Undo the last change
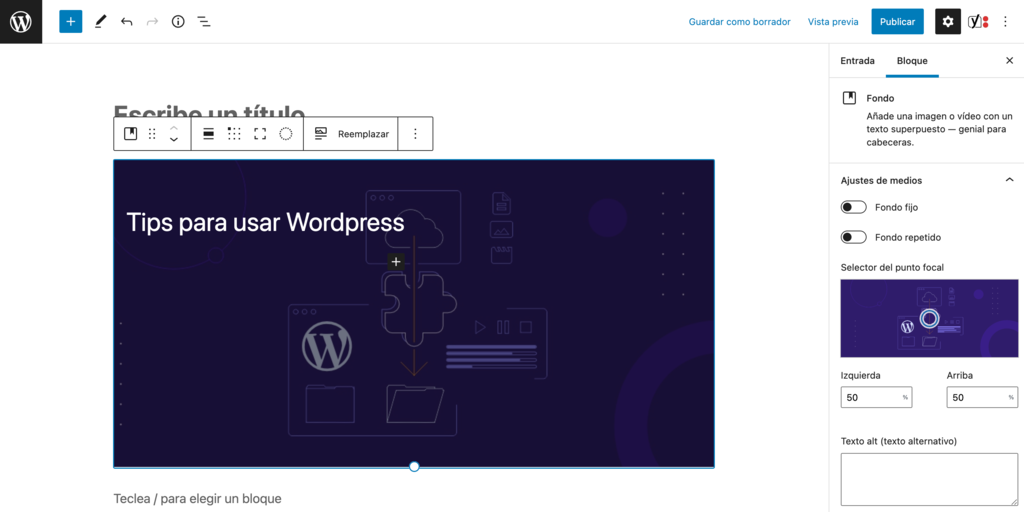The width and height of the screenshot is (1024, 512). pos(126,22)
